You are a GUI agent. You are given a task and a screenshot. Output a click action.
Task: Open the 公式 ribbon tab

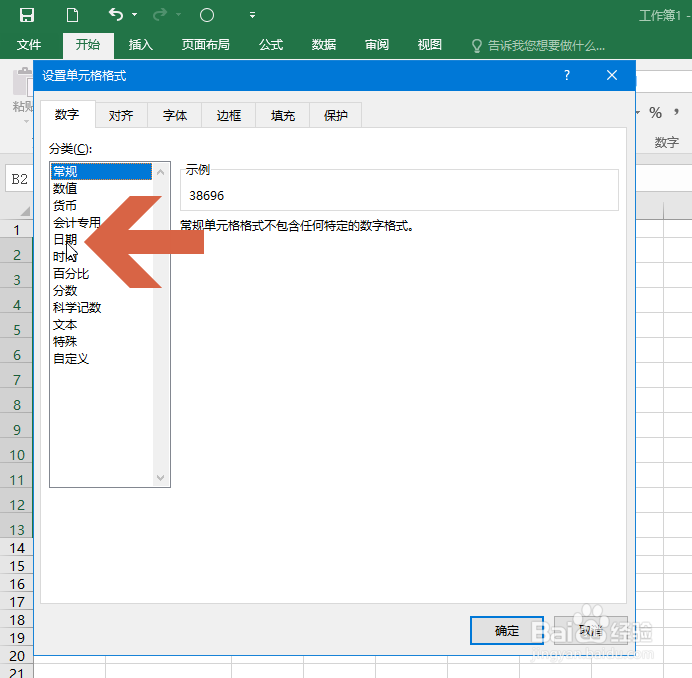[271, 45]
